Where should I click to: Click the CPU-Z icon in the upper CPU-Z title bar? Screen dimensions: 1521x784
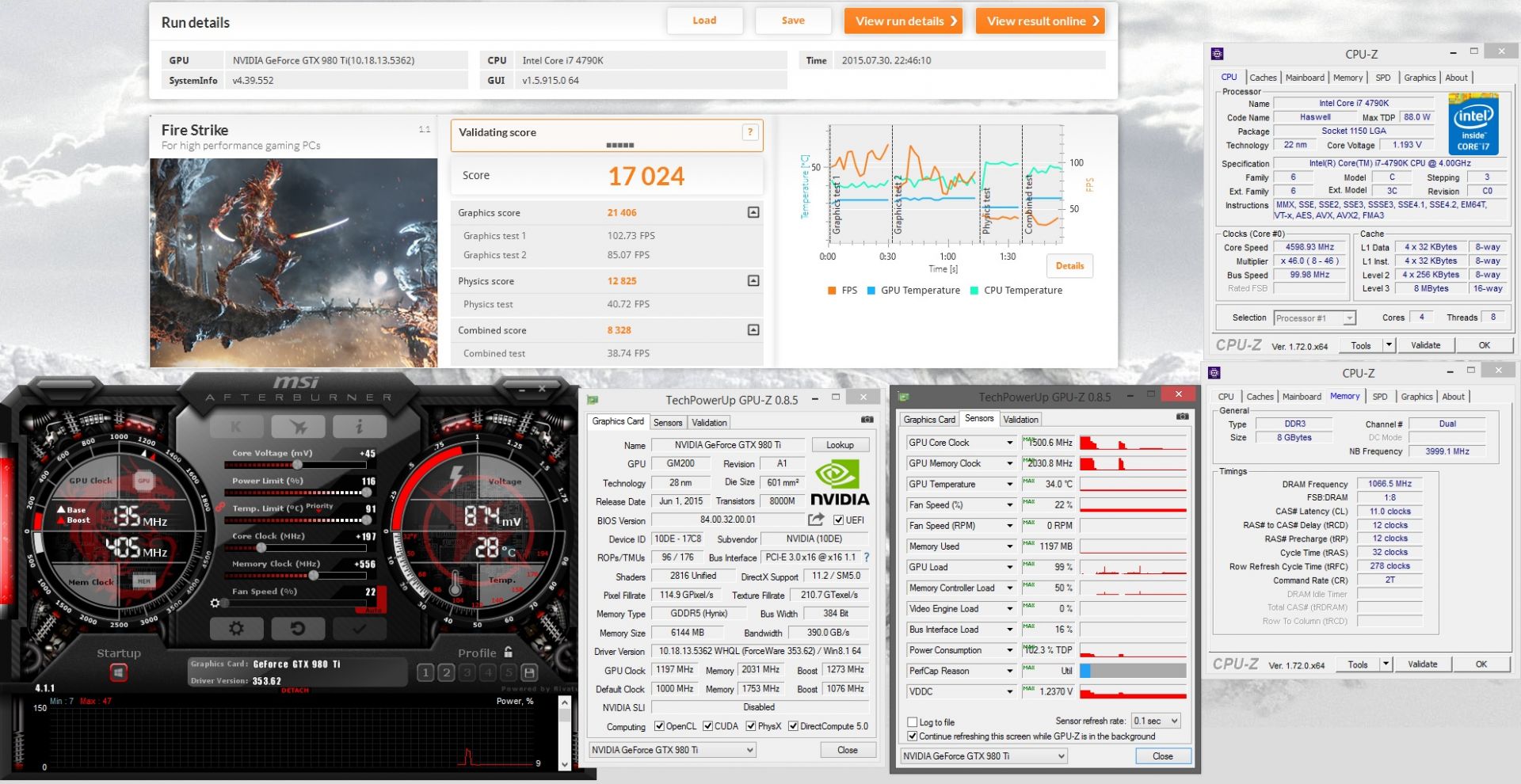[1218, 54]
